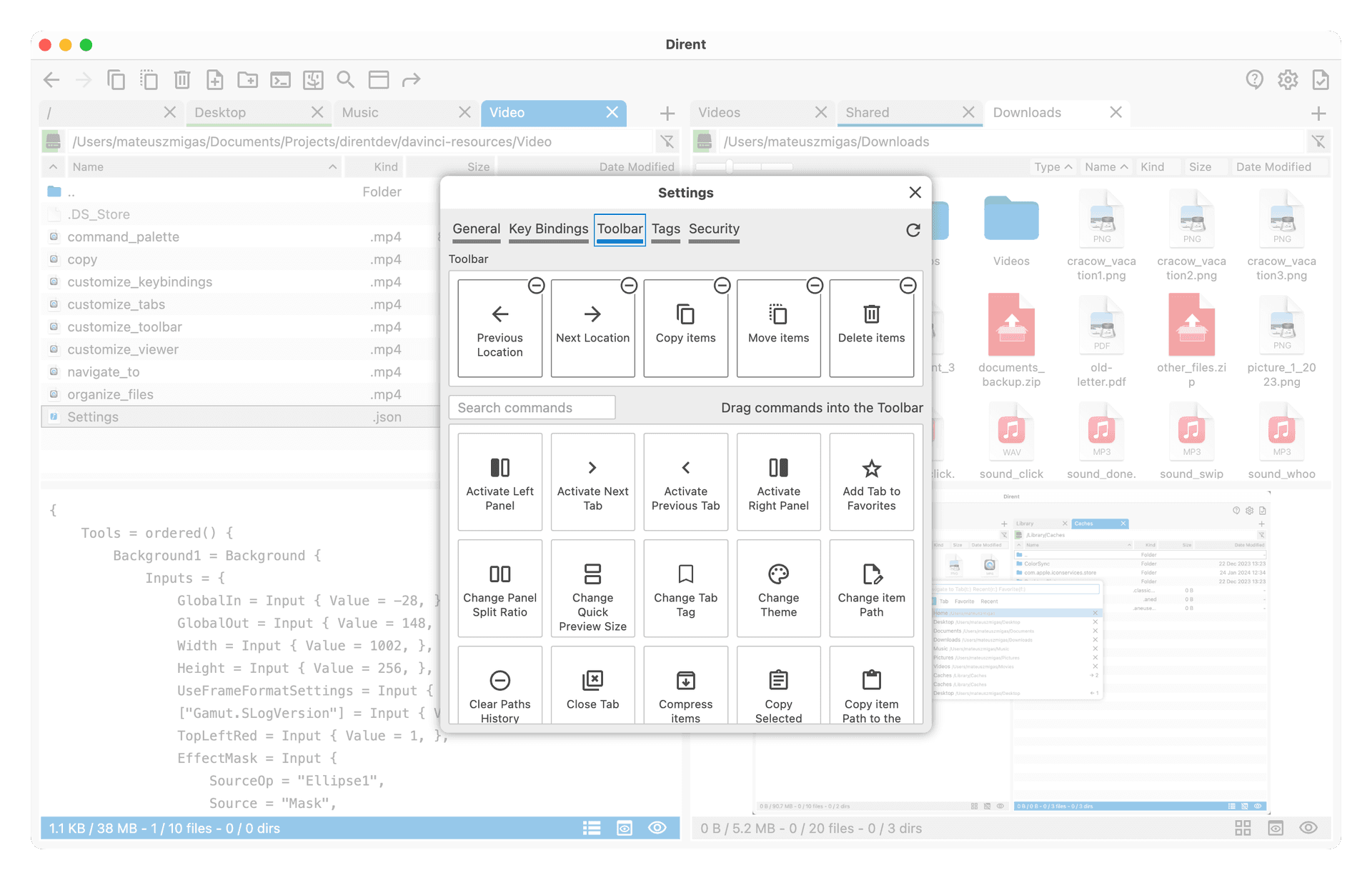
Task: Close the Settings dialog
Action: (915, 192)
